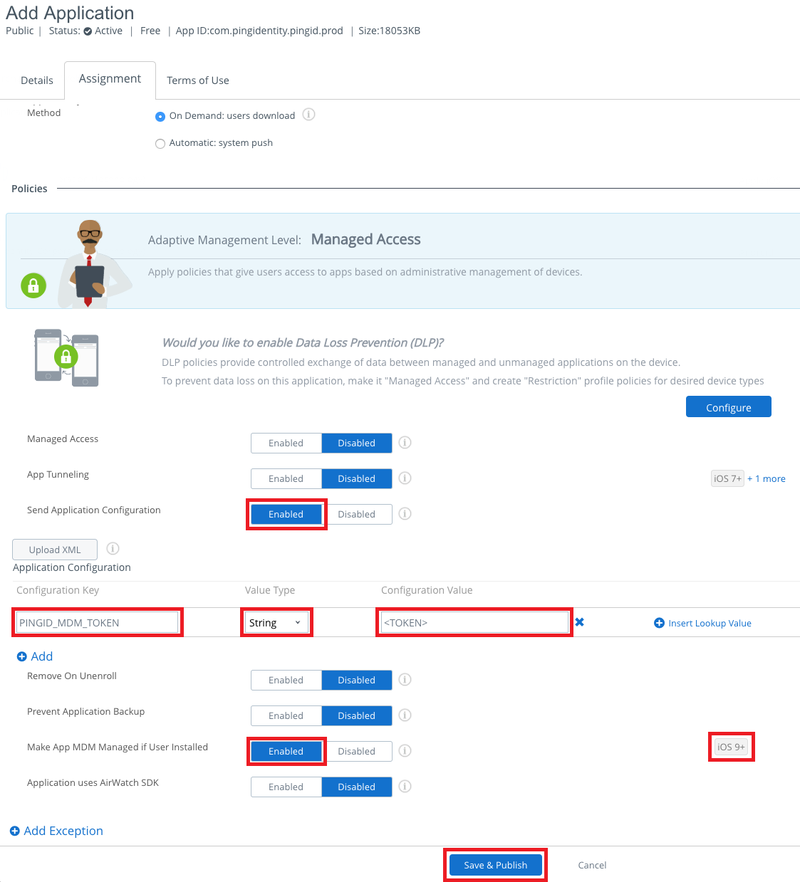Image resolution: width=800 pixels, height=882 pixels.
Task: Click info icon for Send Application Configuration
Action: tap(406, 514)
